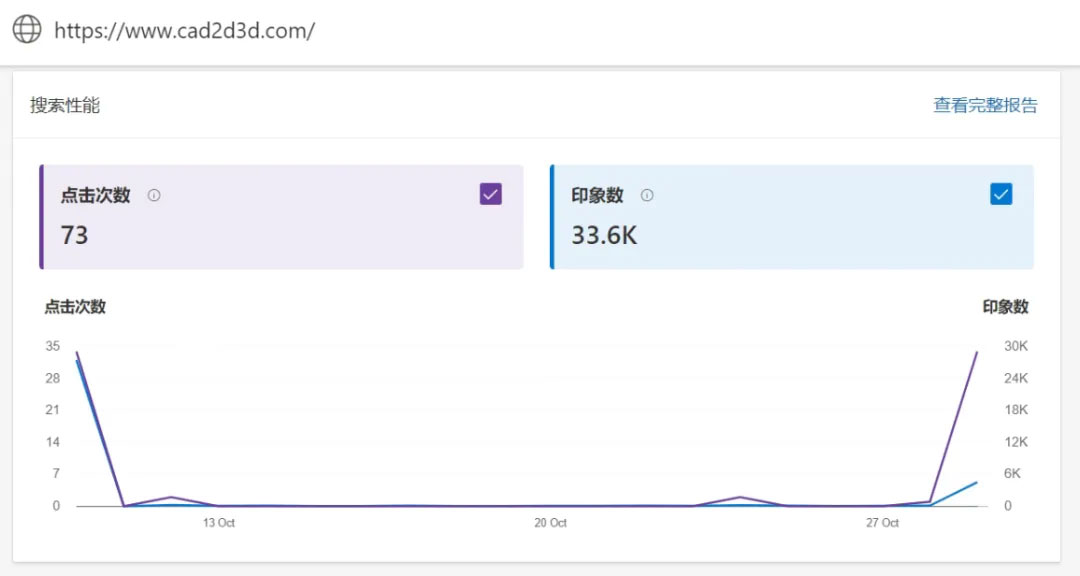1080x576 pixels.
Task: Click the 印象数 right axis title
Action: click(1005, 307)
